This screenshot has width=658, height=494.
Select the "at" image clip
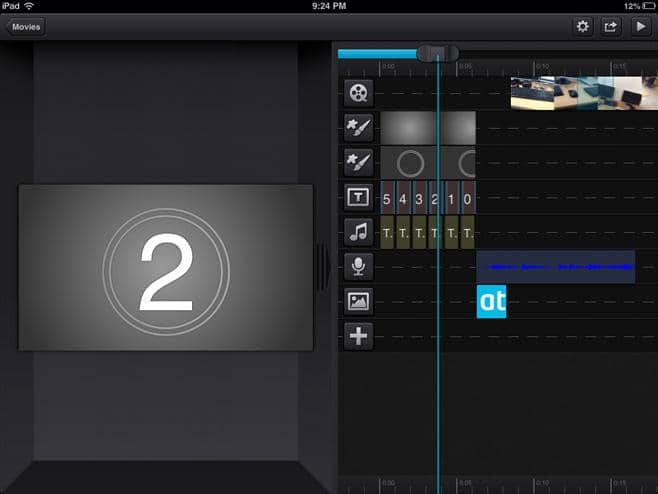pyautogui.click(x=491, y=301)
